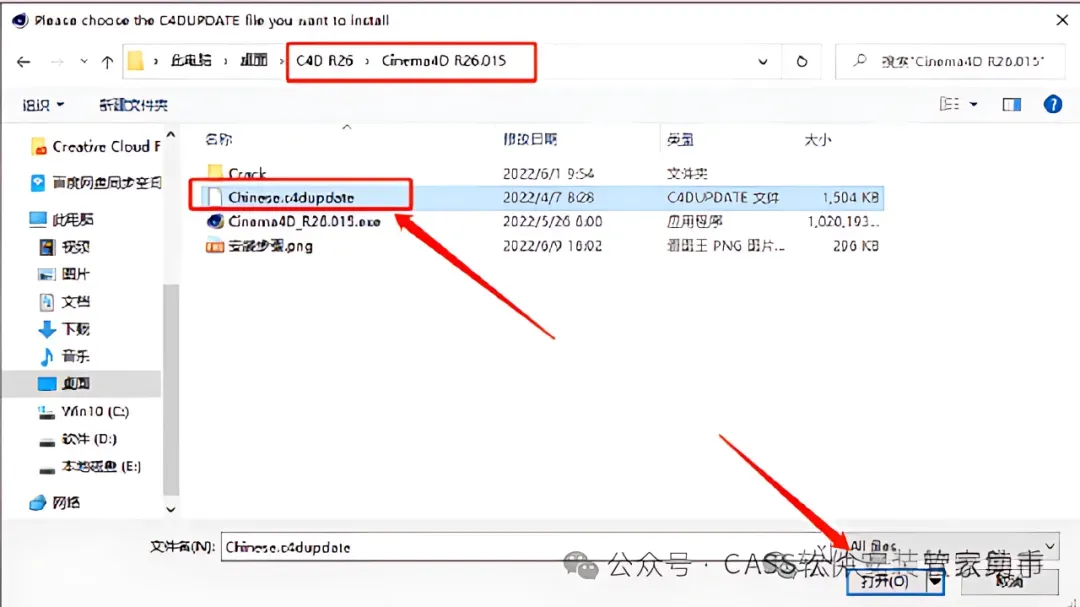
Task: Open 视频 (Videos) in sidebar
Action: [x=64, y=247]
